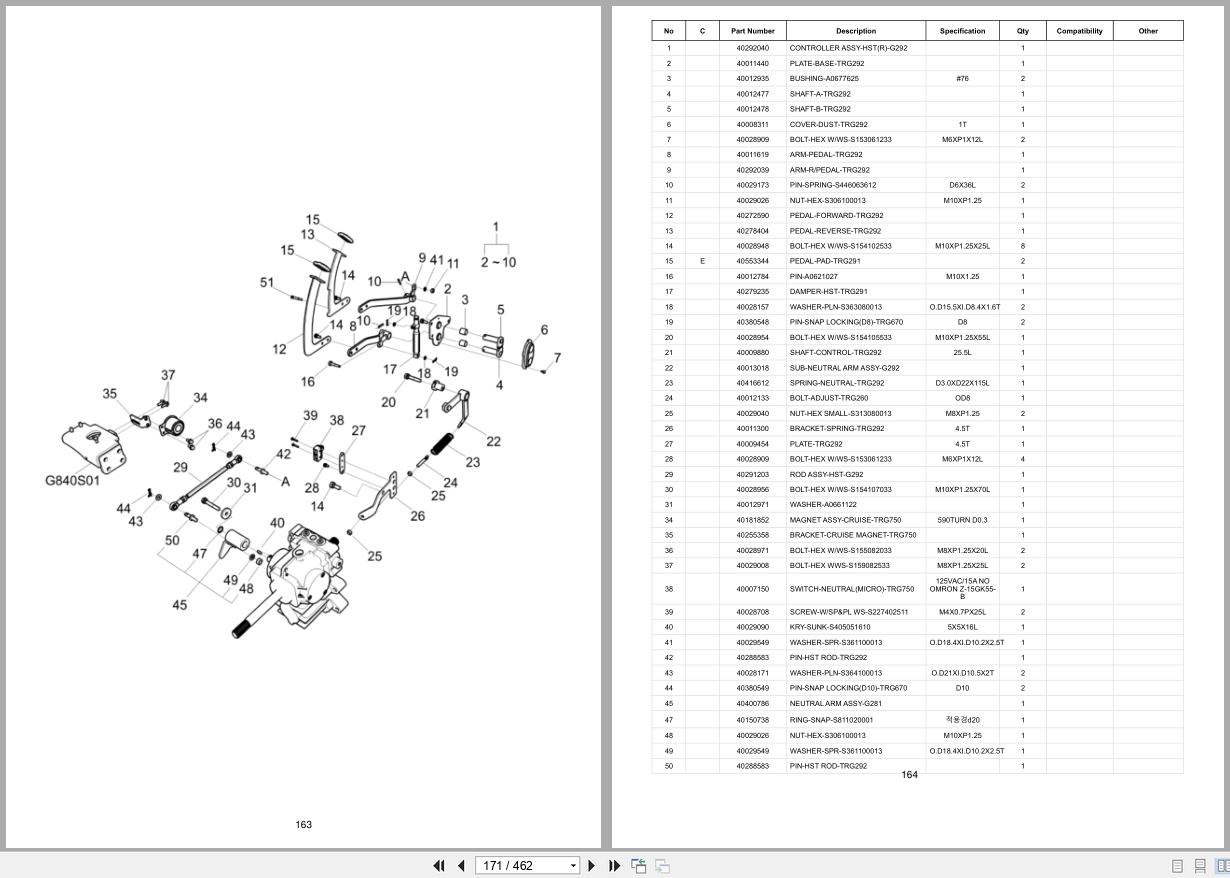Click callout number 51 in diagram
Screen dimensions: 1230x878
pos(267,283)
